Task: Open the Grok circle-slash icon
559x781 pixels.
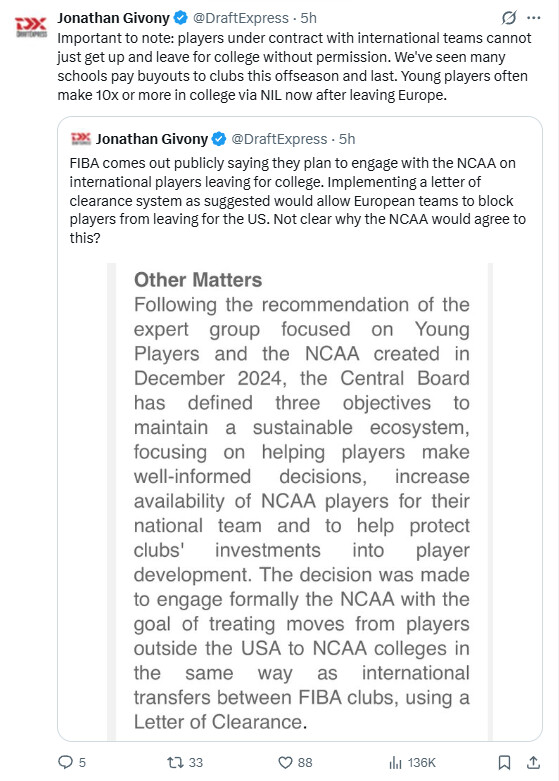Action: point(509,18)
